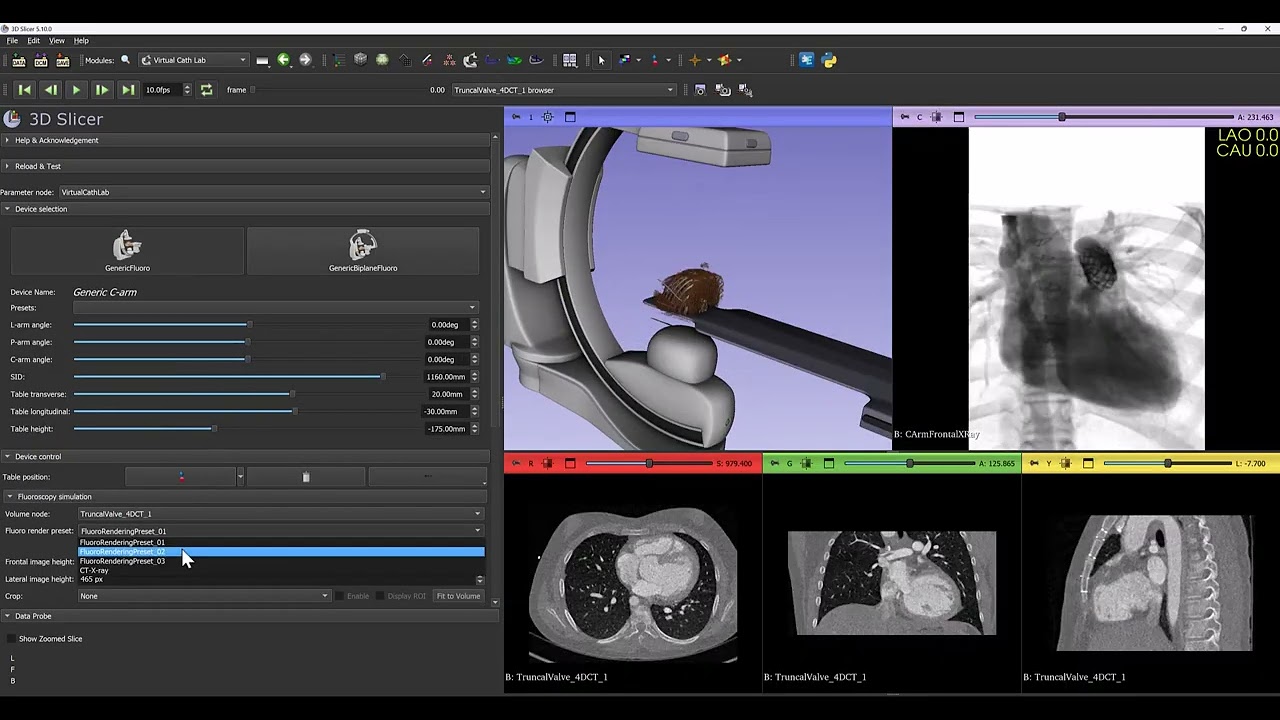The height and width of the screenshot is (720, 1280).
Task: Collapse the Data Probe section
Action: click(249, 616)
